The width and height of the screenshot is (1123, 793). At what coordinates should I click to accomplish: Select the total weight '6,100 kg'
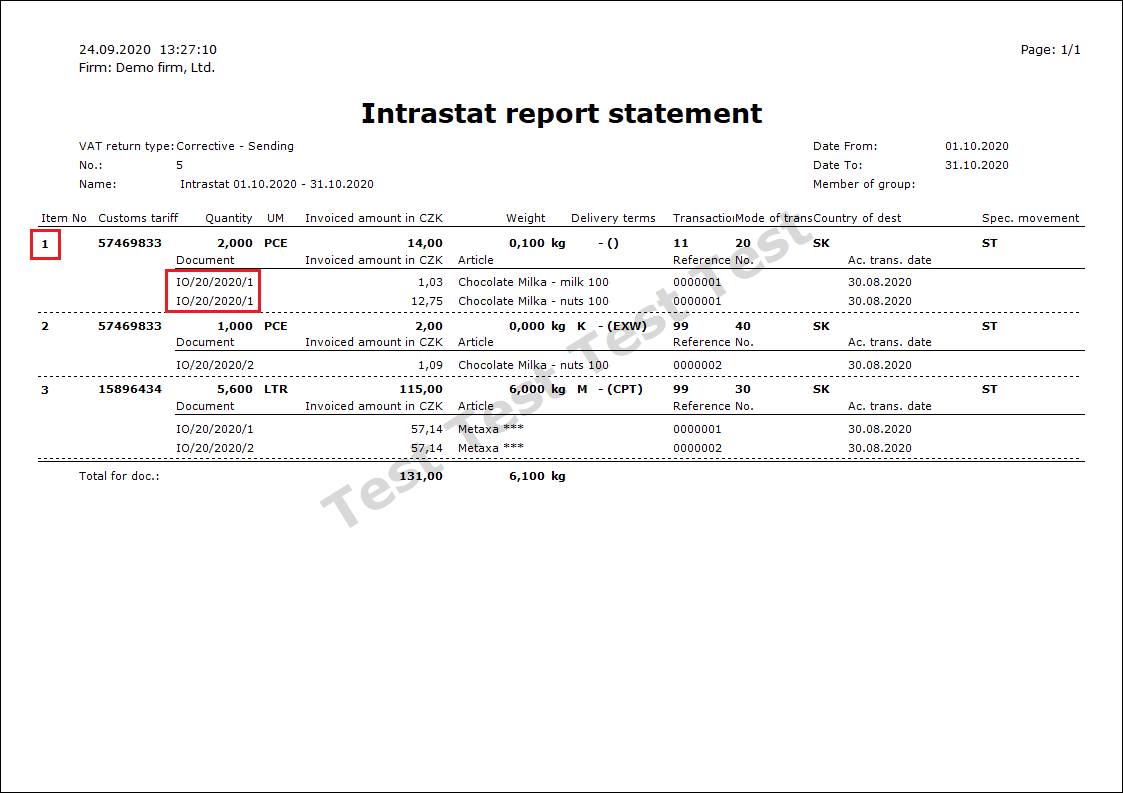click(x=537, y=476)
